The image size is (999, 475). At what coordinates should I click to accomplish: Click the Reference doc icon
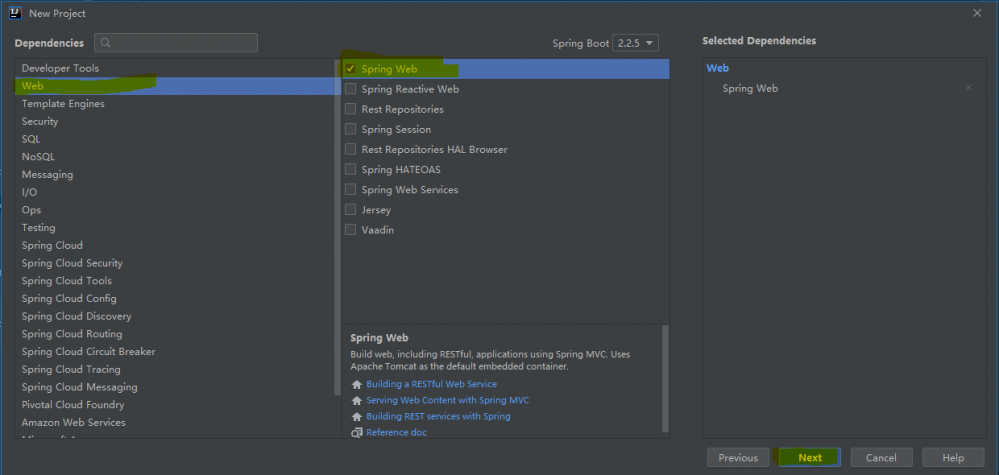357,433
